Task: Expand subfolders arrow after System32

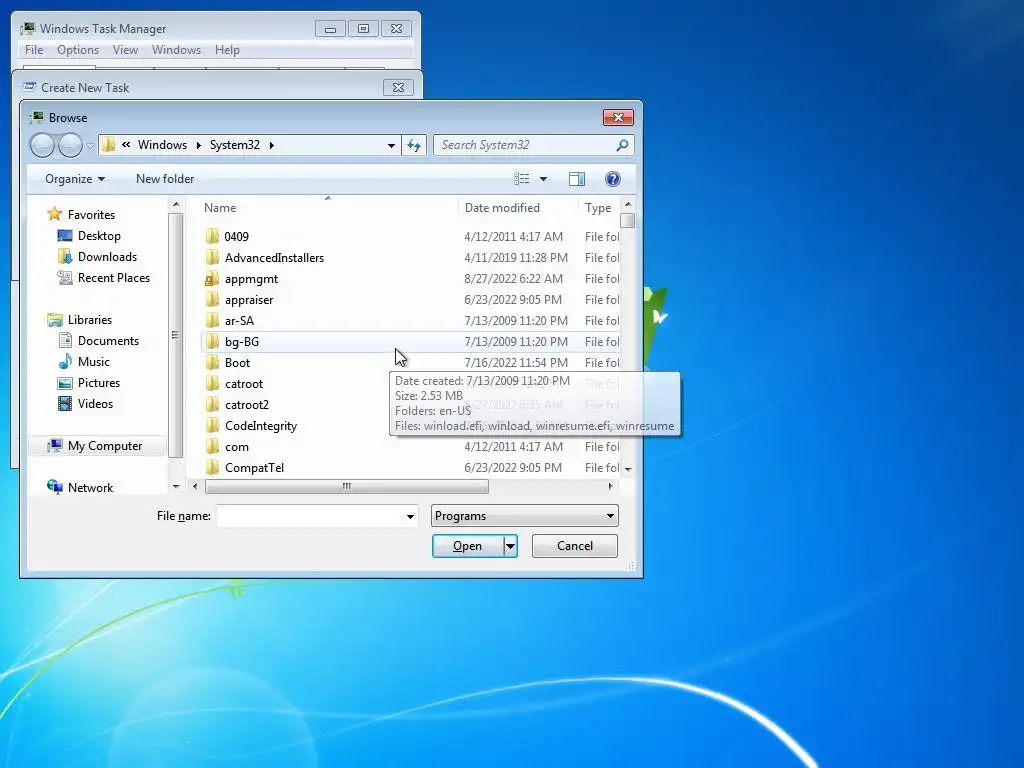Action: [271, 145]
